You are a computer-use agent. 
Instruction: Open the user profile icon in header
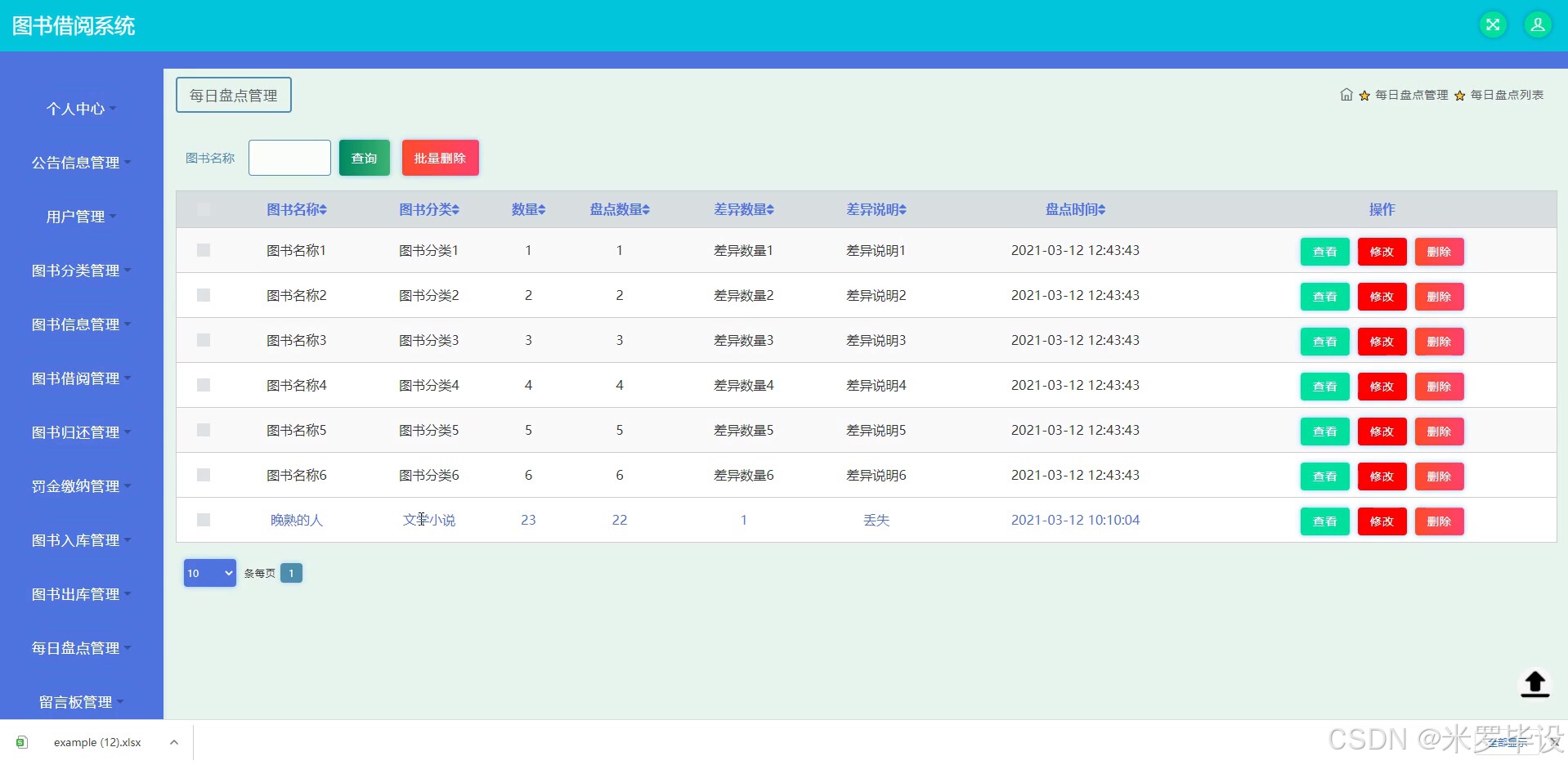click(x=1538, y=25)
